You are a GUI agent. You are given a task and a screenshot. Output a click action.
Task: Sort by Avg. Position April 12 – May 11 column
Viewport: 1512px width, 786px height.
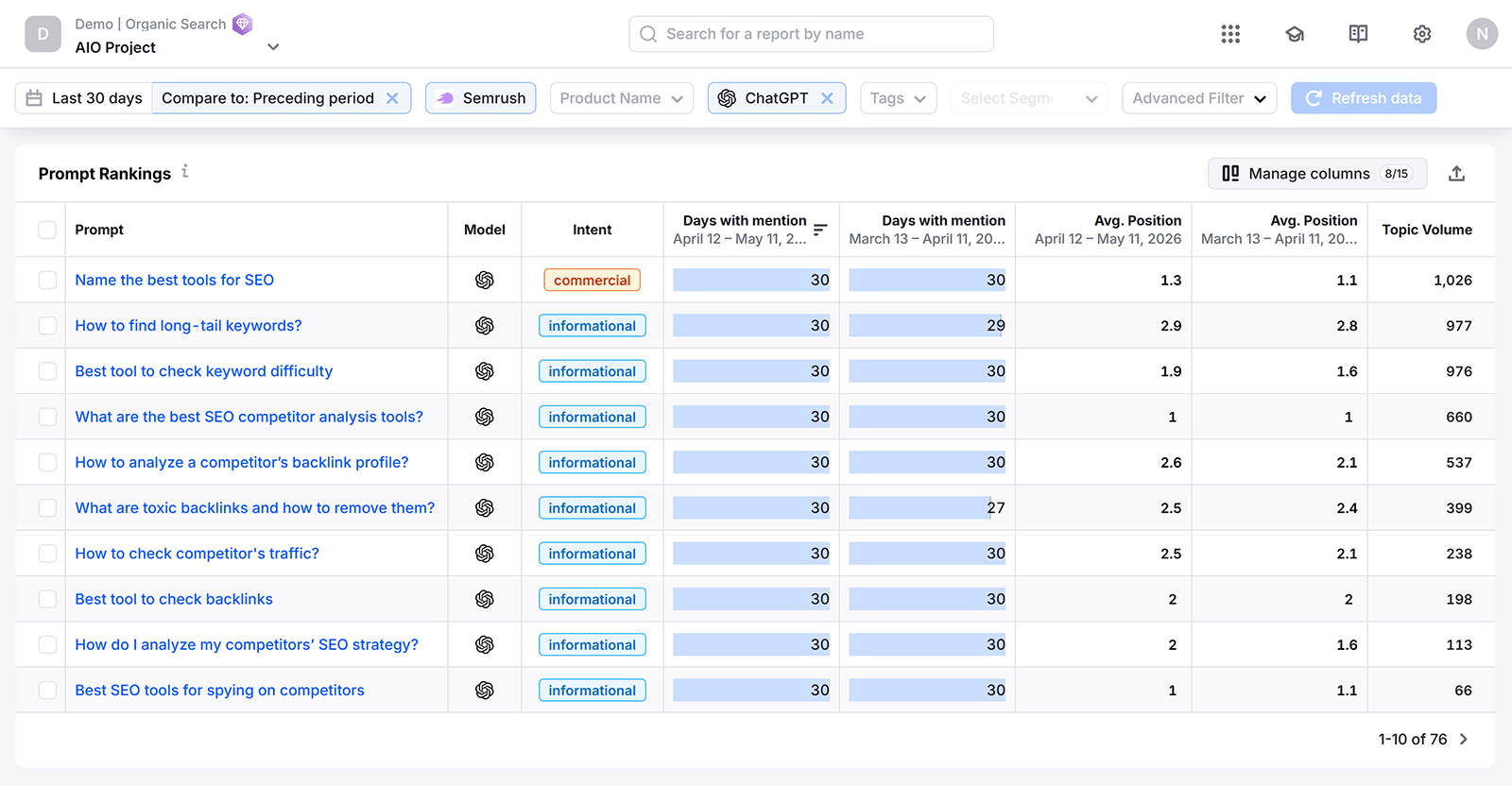[1108, 230]
